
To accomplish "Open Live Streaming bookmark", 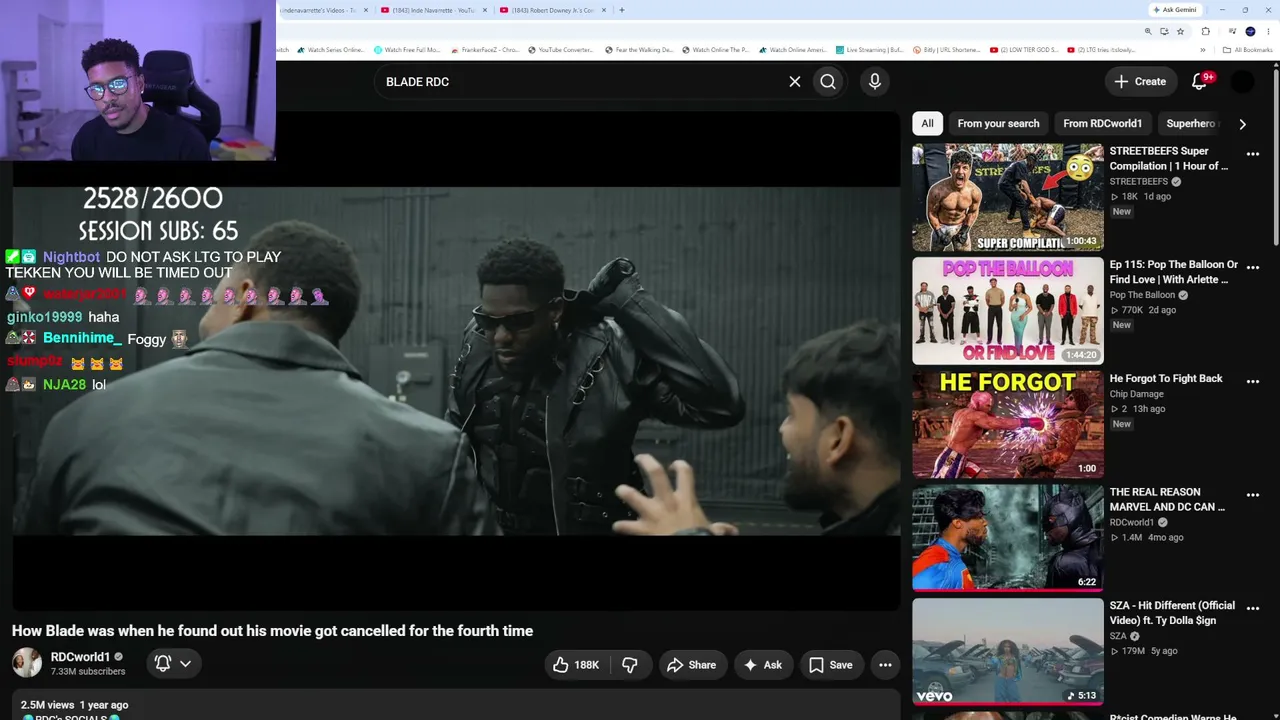I will click(x=870, y=50).
